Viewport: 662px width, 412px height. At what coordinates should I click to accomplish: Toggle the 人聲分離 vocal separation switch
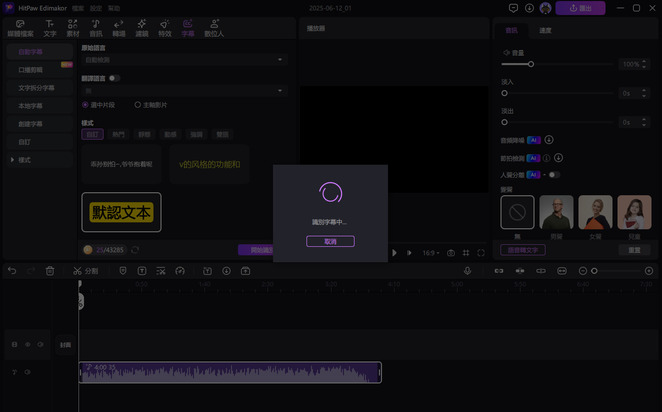[554, 175]
